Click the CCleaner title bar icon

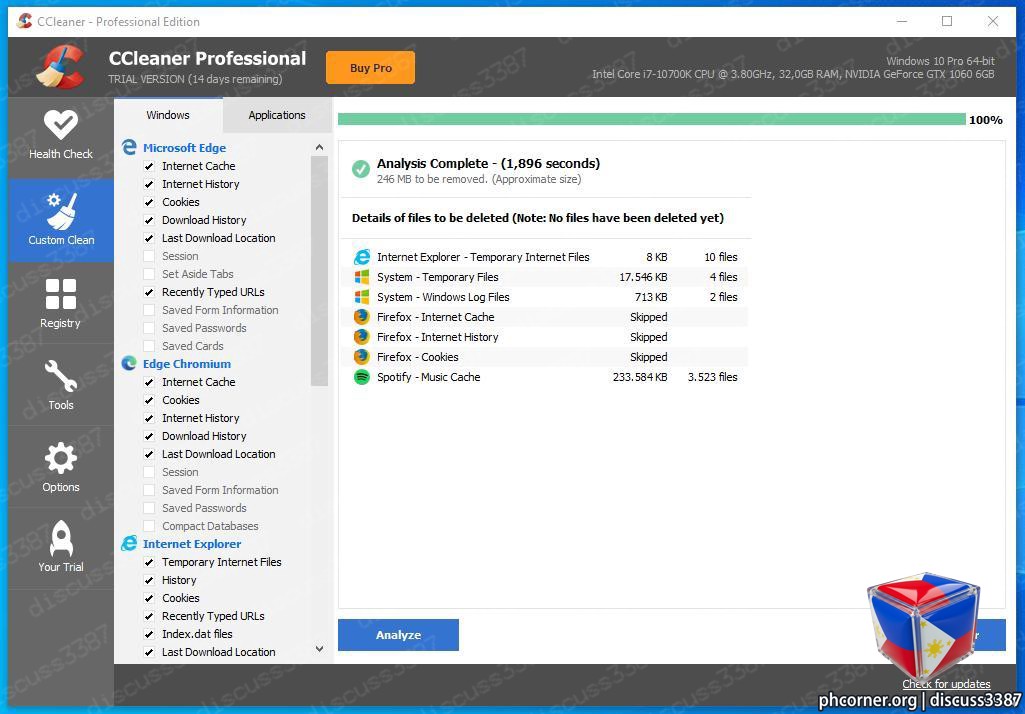click(25, 22)
